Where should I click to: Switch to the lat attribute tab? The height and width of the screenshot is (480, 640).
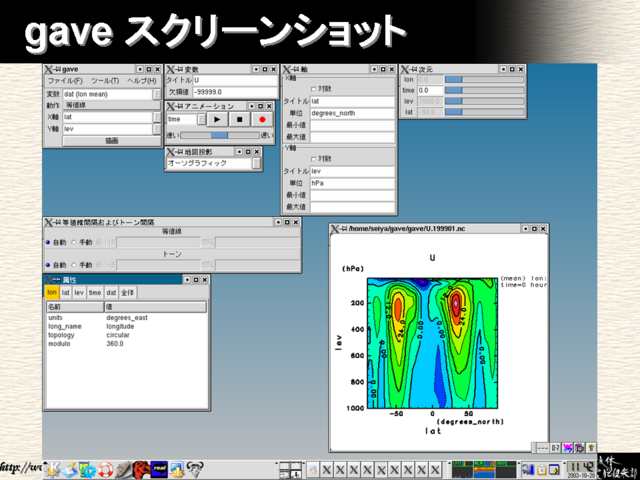click(66, 293)
